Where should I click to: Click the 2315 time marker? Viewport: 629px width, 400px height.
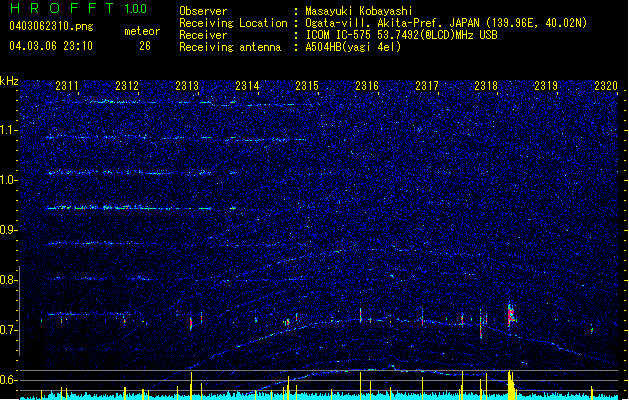[307, 86]
